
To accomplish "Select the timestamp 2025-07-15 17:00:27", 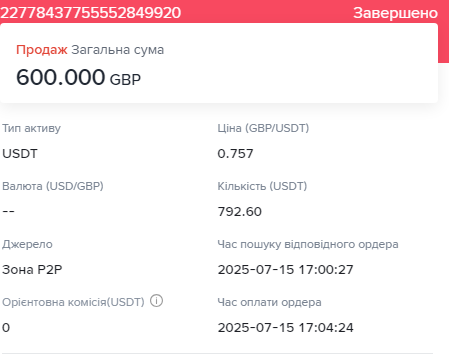I will 286,270.
